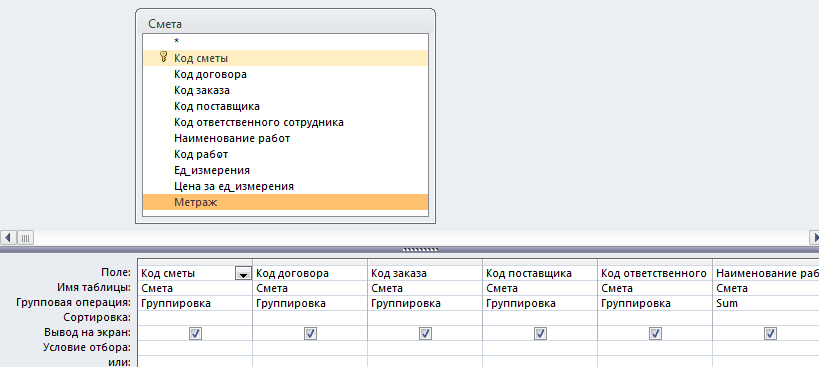
Task: Click Группировка under Код договора column
Action: (x=310, y=303)
